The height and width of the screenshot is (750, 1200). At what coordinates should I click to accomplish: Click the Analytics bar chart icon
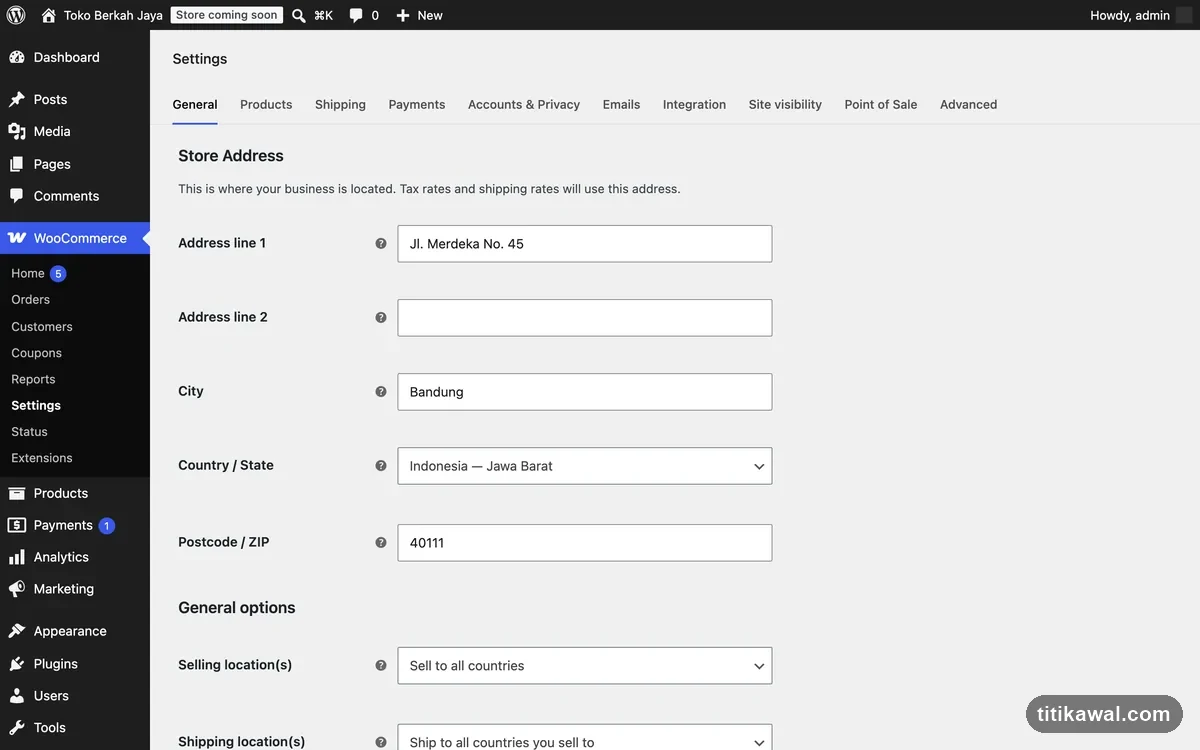point(17,557)
